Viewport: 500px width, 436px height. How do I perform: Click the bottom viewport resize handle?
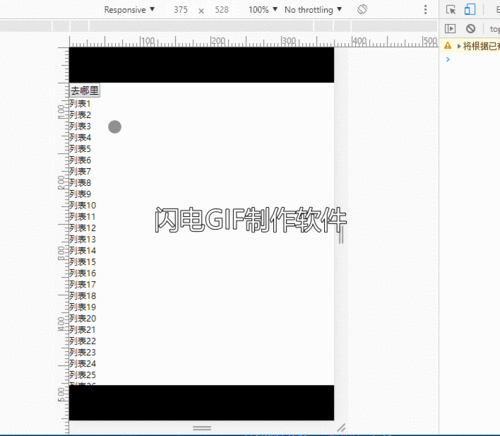click(x=202, y=428)
